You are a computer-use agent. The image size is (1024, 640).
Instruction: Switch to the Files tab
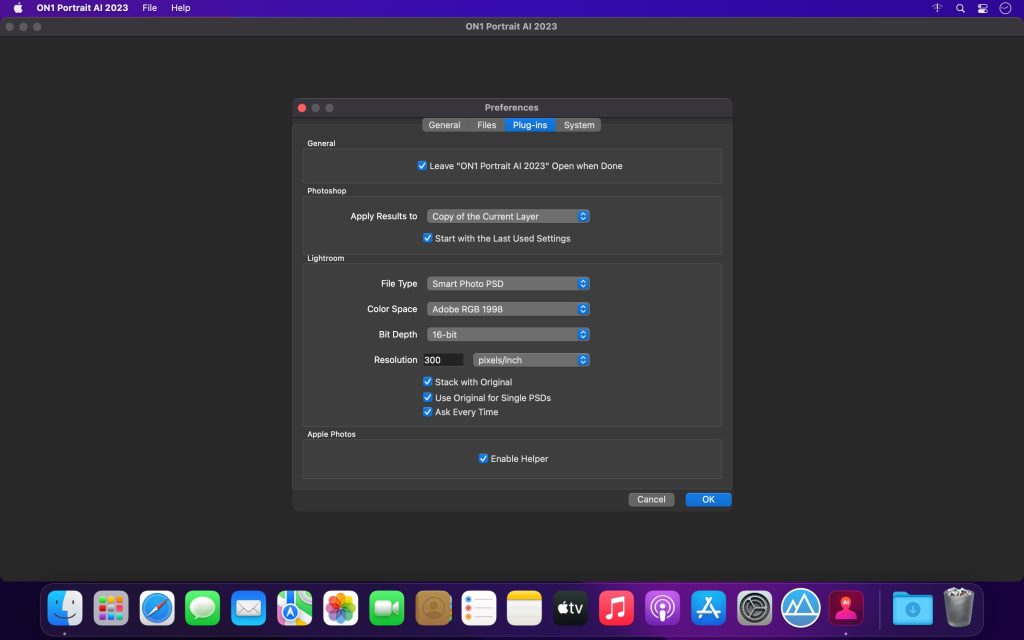pyautogui.click(x=487, y=125)
